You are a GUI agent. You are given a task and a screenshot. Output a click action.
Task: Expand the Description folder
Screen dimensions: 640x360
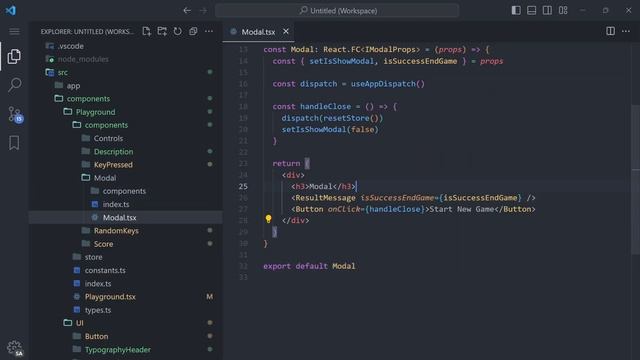pyautogui.click(x=113, y=151)
